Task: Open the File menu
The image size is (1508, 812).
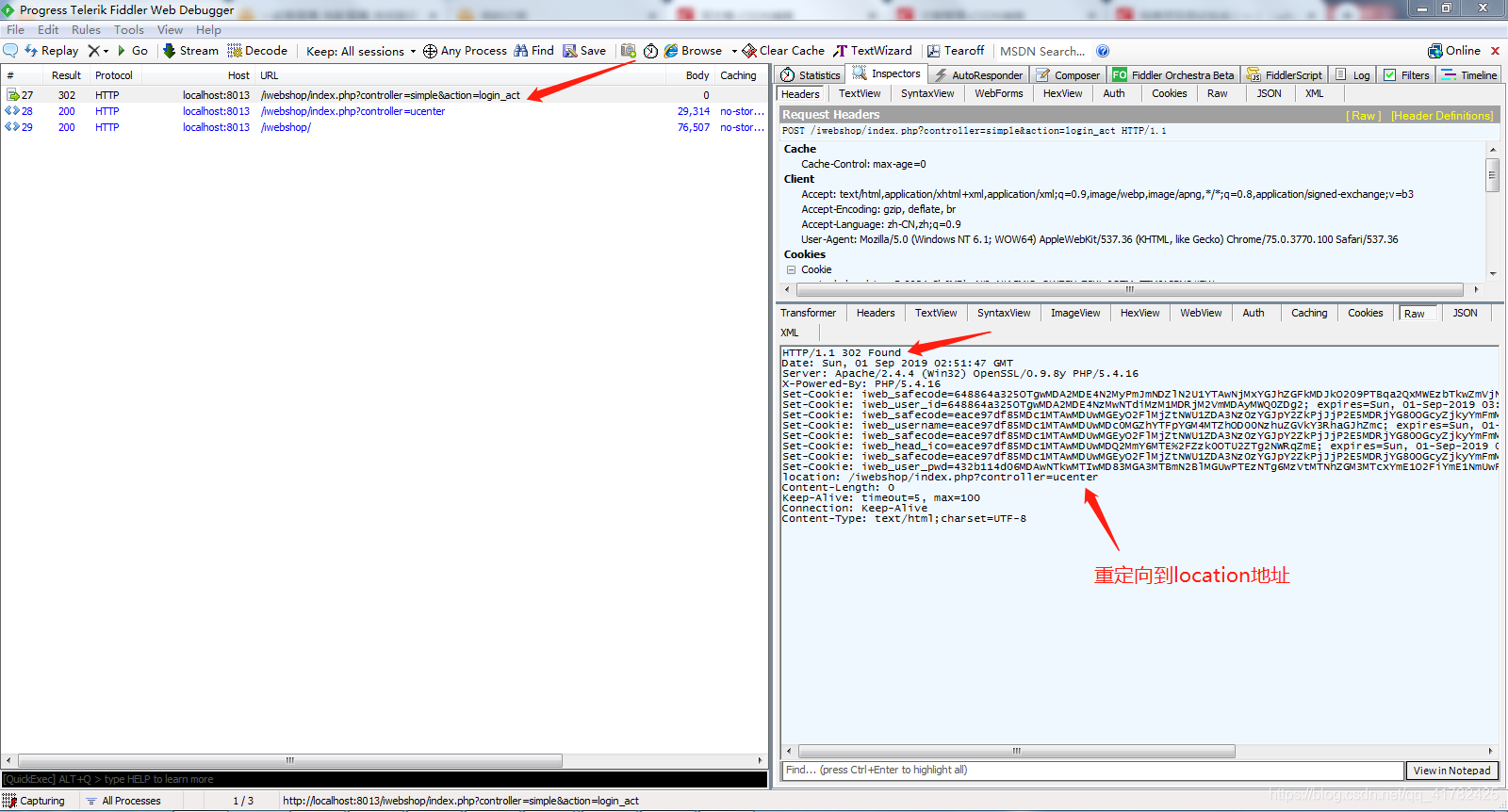Action: (16, 30)
